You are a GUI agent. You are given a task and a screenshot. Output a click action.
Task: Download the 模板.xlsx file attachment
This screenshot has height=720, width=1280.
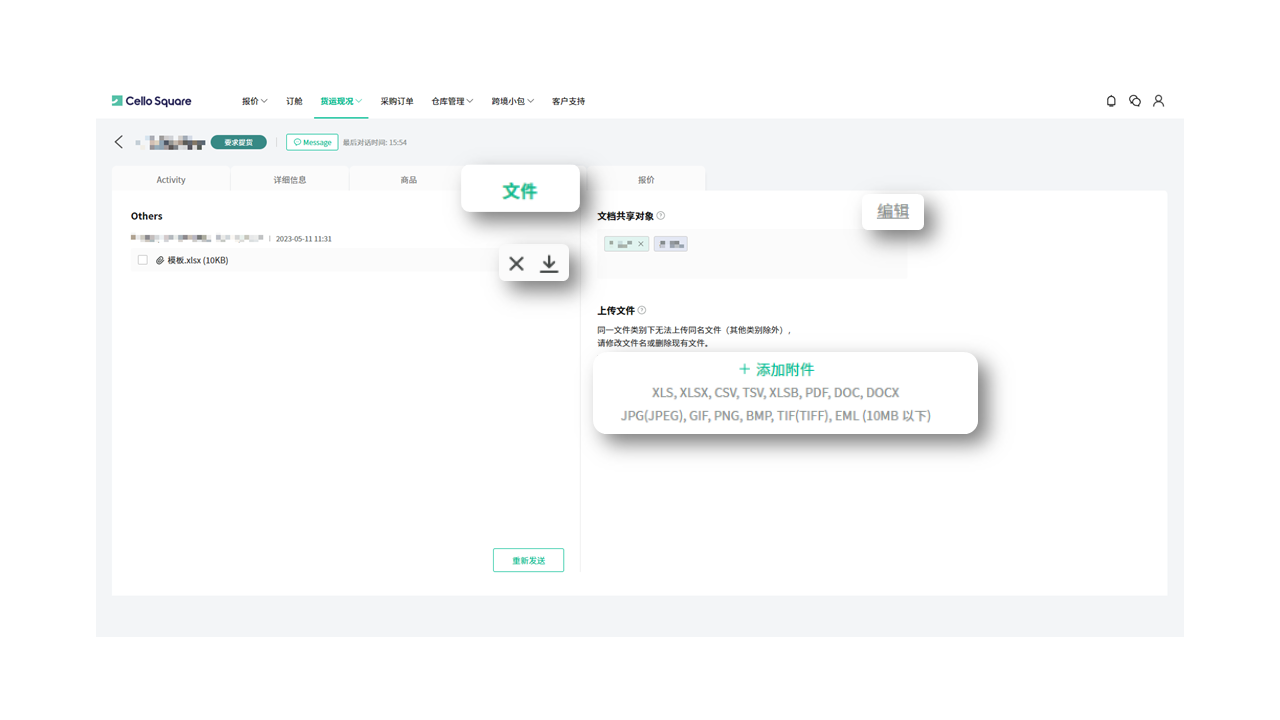pyautogui.click(x=548, y=263)
